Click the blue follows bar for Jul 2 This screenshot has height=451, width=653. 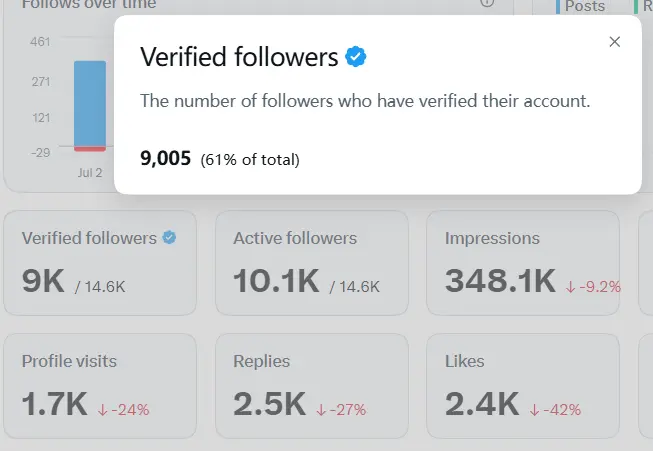pyautogui.click(x=90, y=104)
